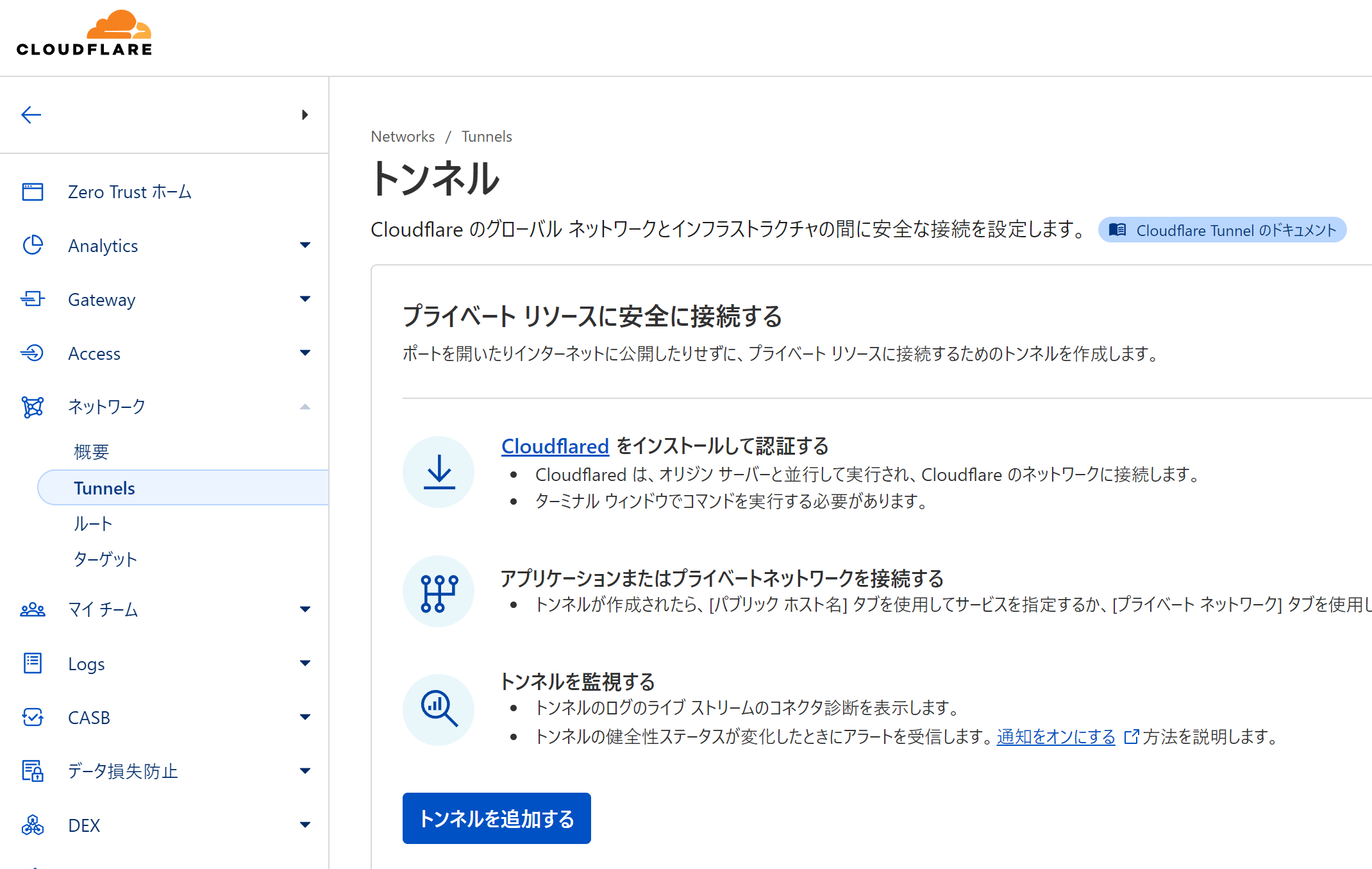Open Logs using its list icon
This screenshot has width=1372, height=869.
(x=33, y=663)
